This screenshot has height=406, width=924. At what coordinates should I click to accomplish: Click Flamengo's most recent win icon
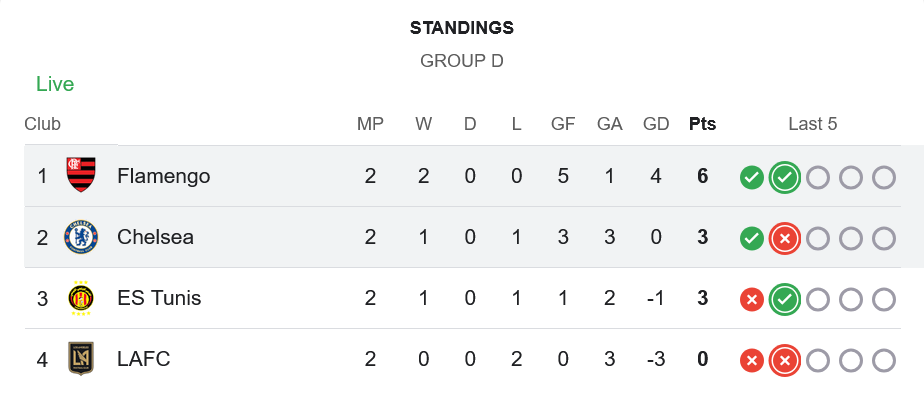pyautogui.click(x=785, y=178)
